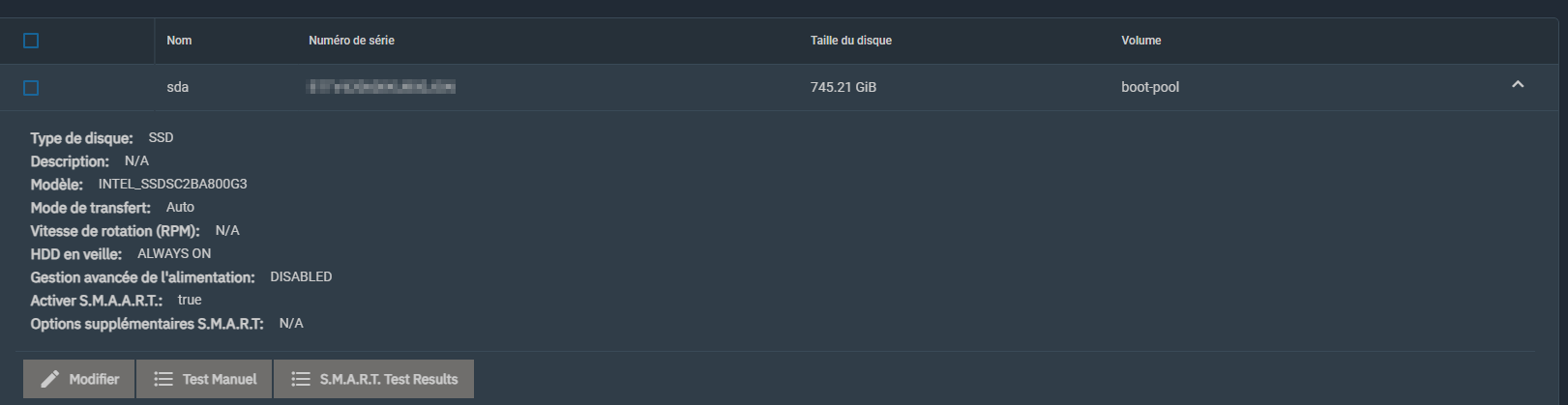View S.M.A.R.T. Test Results

373,379
